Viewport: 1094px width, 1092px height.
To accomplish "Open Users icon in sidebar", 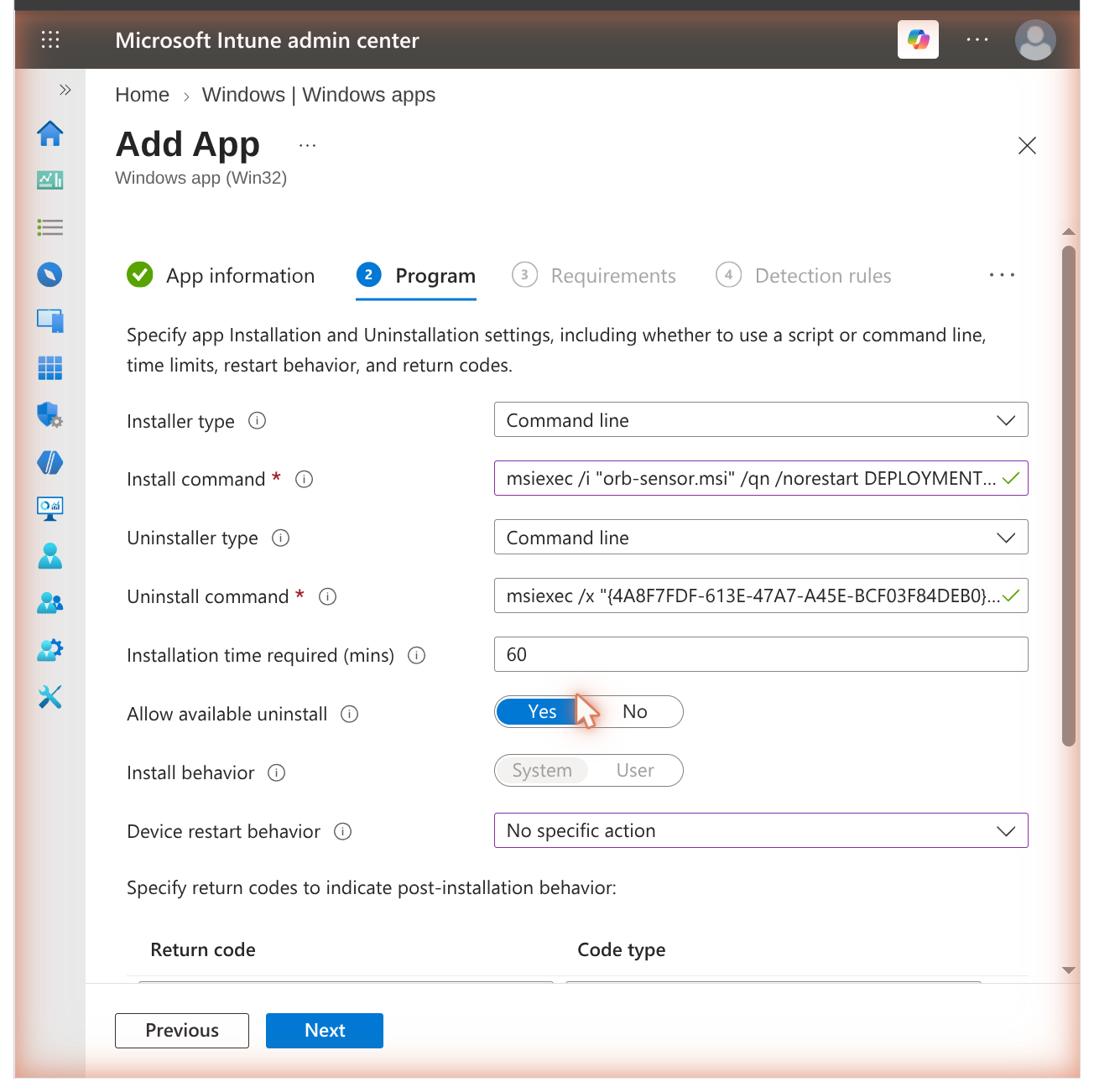I will pos(50,555).
